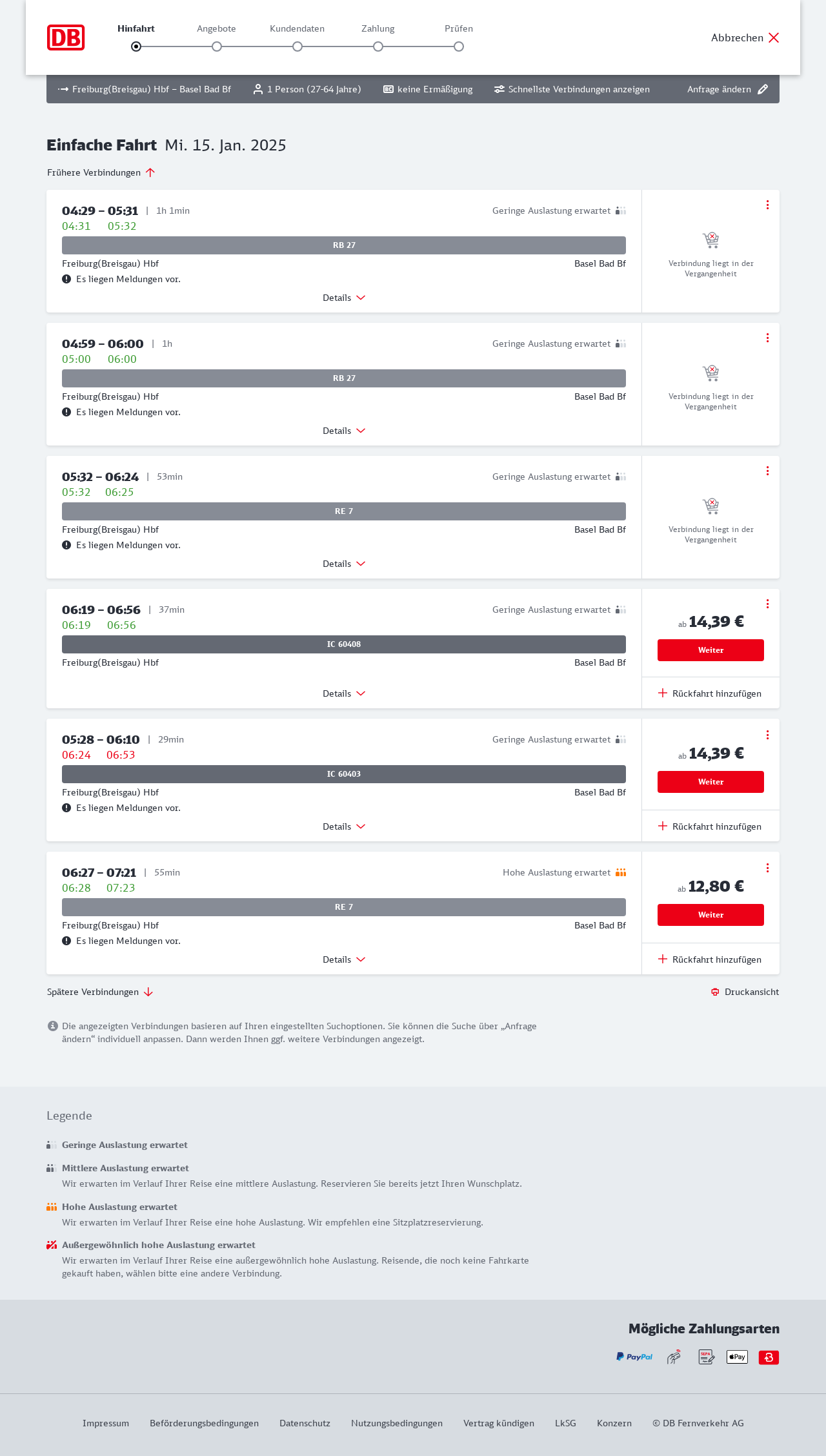Viewport: 826px width, 1456px height.
Task: Click the high occupancy icon on 06:27 connection
Action: [621, 872]
